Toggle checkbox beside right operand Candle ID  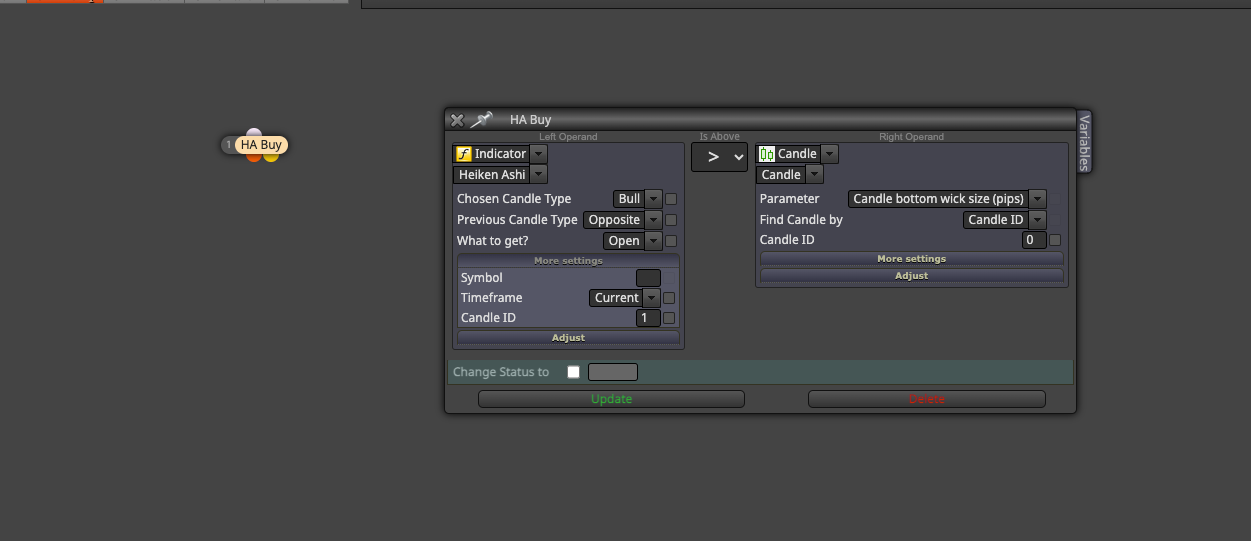1054,240
